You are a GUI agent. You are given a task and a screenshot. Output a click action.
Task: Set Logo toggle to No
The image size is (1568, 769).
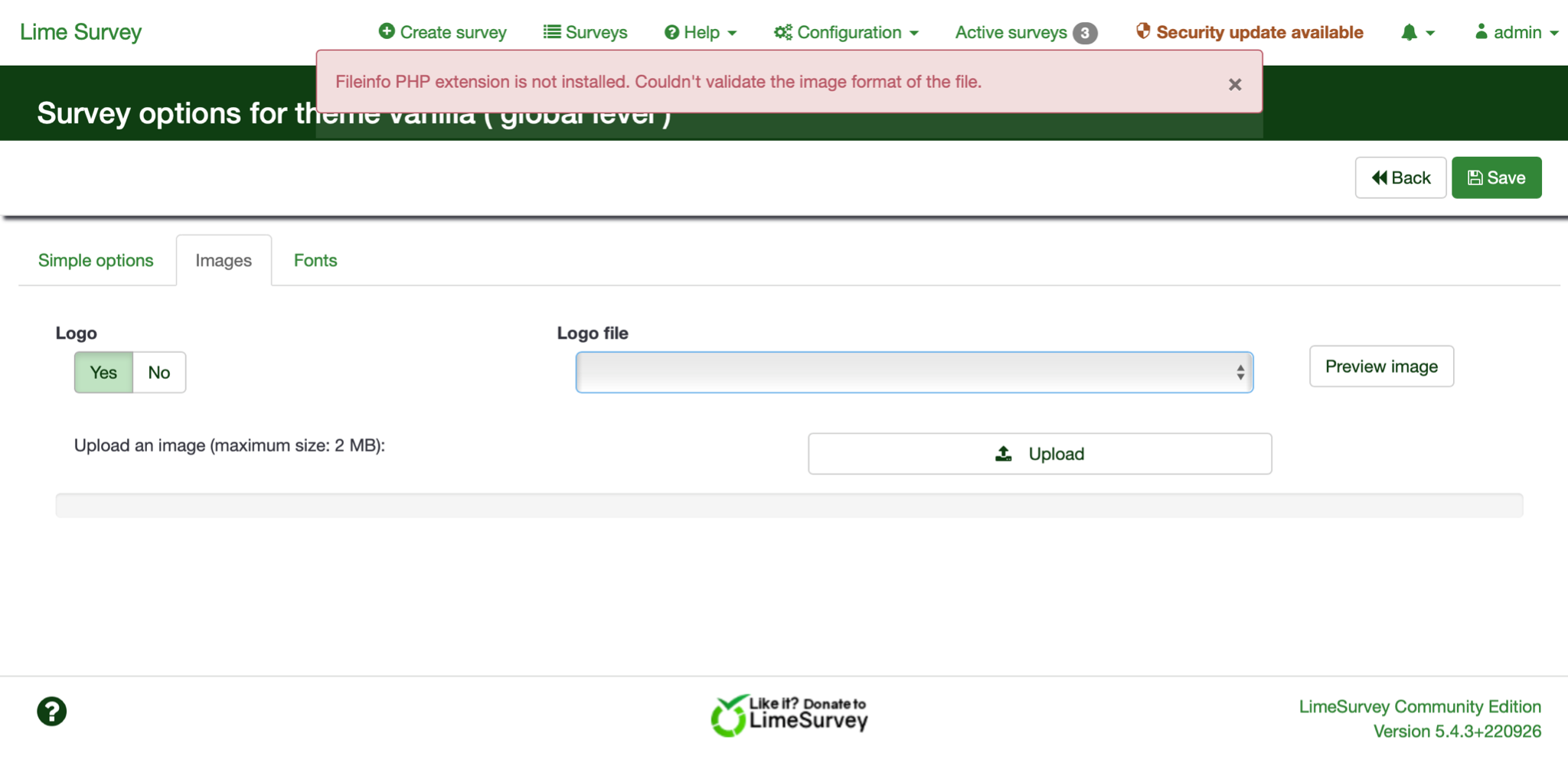pos(159,373)
